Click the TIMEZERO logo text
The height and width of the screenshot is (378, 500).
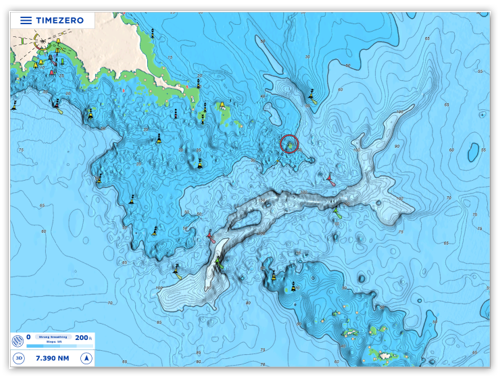coord(60,20)
